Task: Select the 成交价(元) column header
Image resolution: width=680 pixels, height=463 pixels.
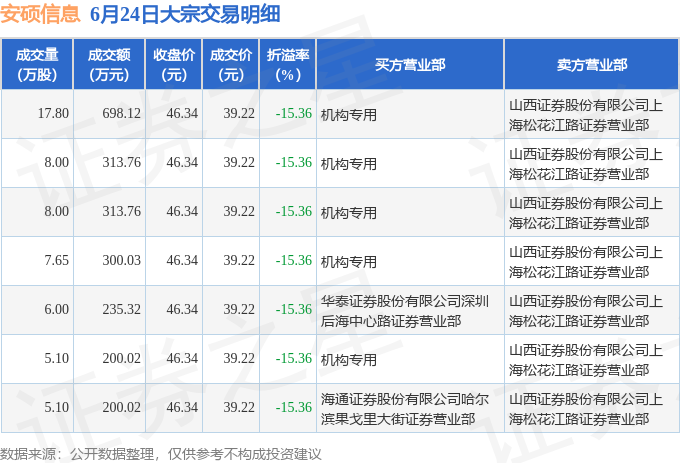Action: 231,65
